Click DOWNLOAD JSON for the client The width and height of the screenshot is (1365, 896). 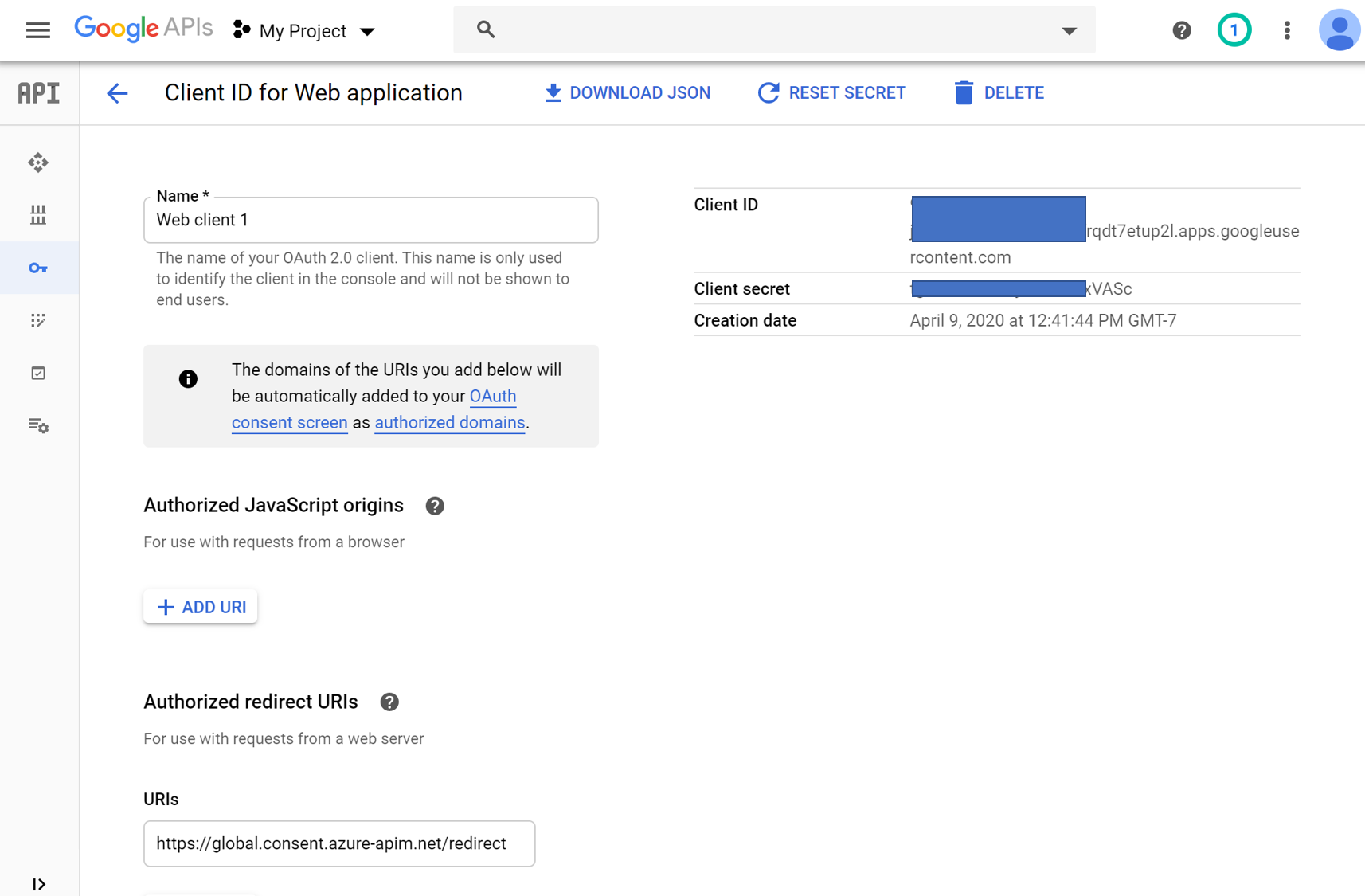click(628, 92)
